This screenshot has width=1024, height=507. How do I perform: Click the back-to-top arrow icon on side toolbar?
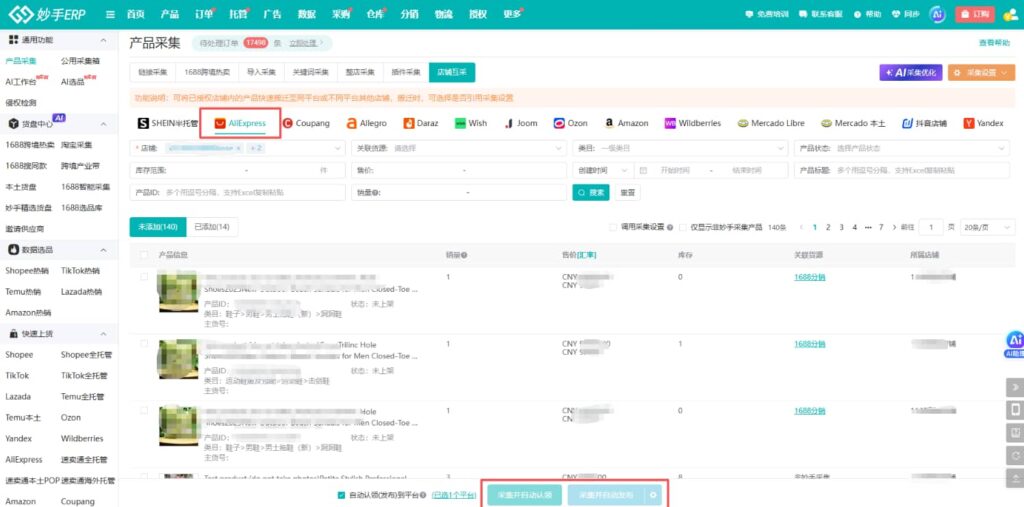pyautogui.click(x=1014, y=478)
